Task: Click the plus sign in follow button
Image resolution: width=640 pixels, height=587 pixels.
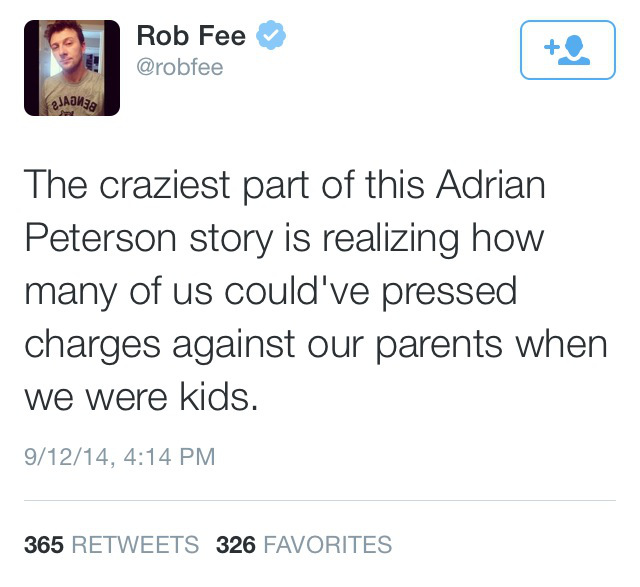Action: click(550, 46)
